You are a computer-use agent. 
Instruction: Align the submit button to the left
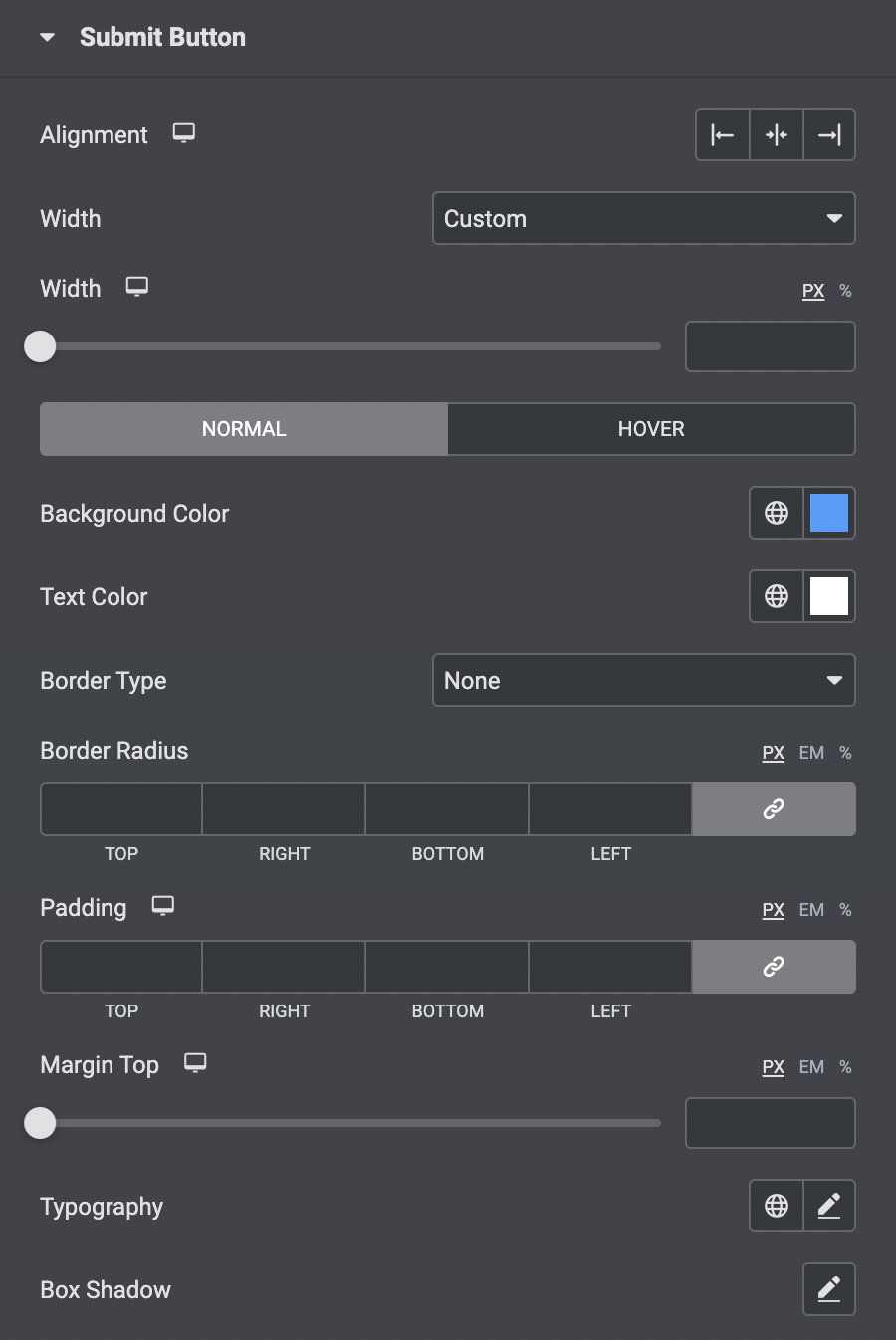[x=722, y=134]
